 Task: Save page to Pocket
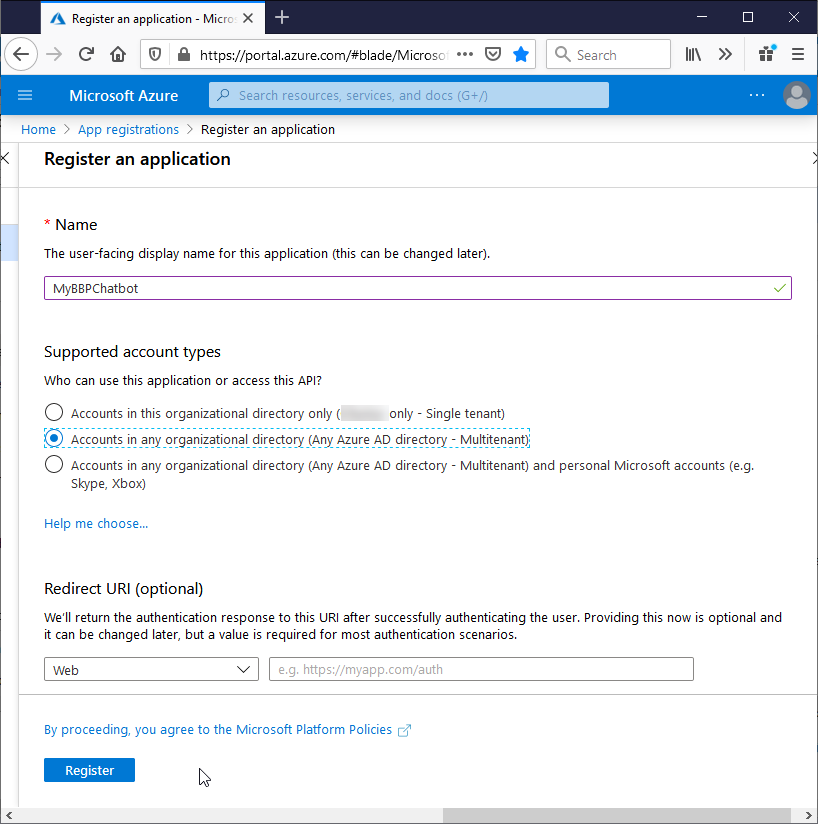pyautogui.click(x=493, y=54)
